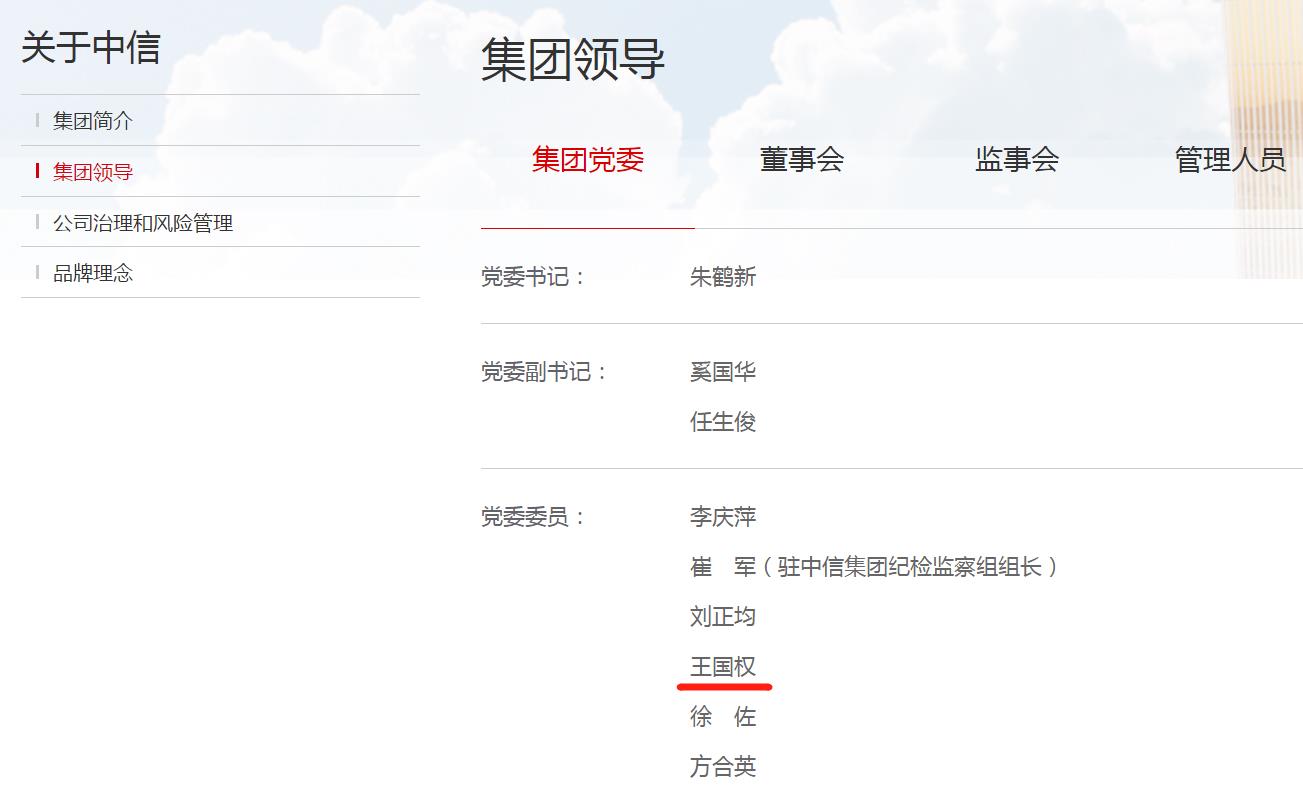Click the name 朱鹤新
Viewport: 1303px width, 793px height.
pos(722,277)
